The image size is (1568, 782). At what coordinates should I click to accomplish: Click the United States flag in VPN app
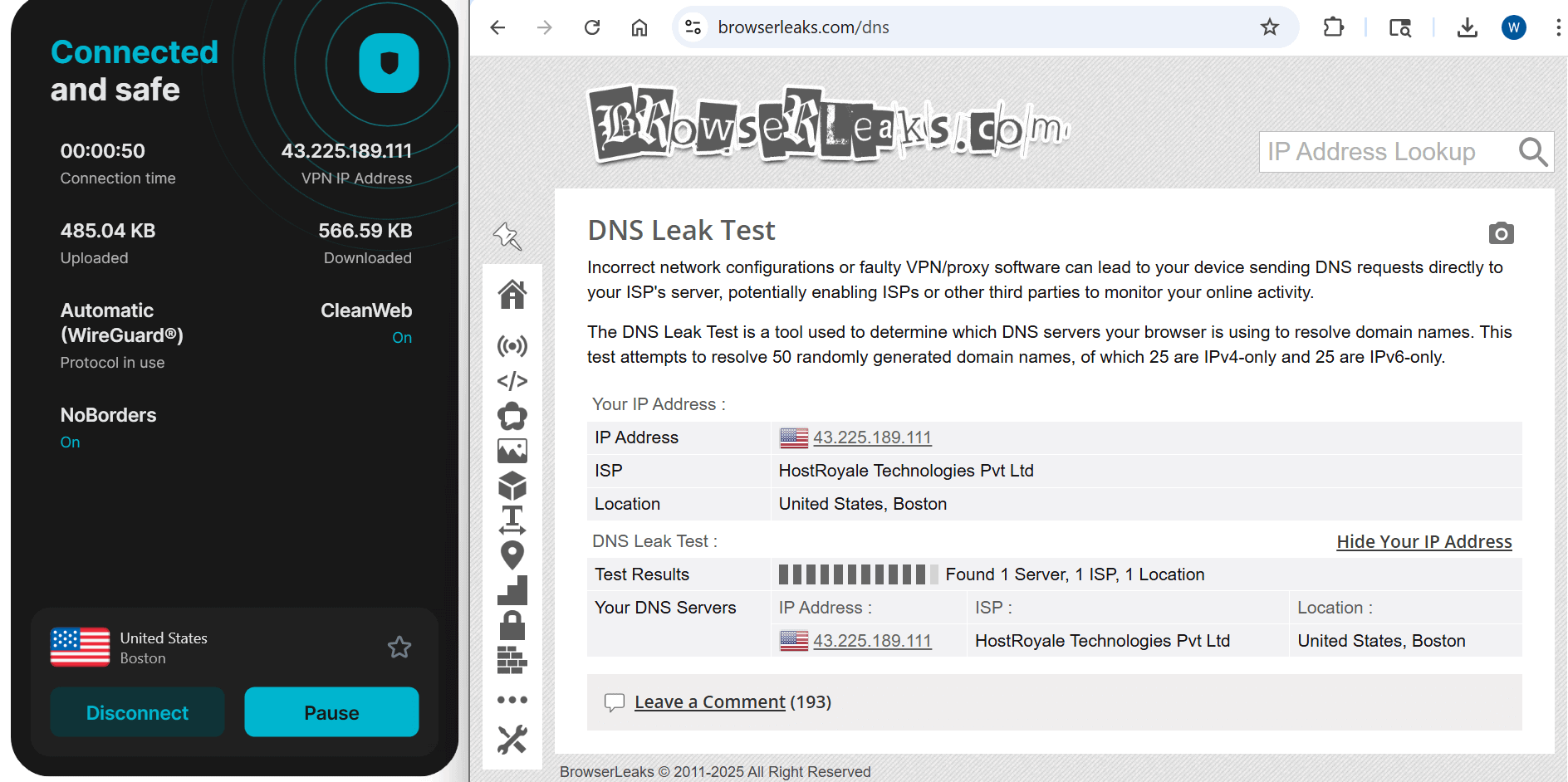pos(80,648)
